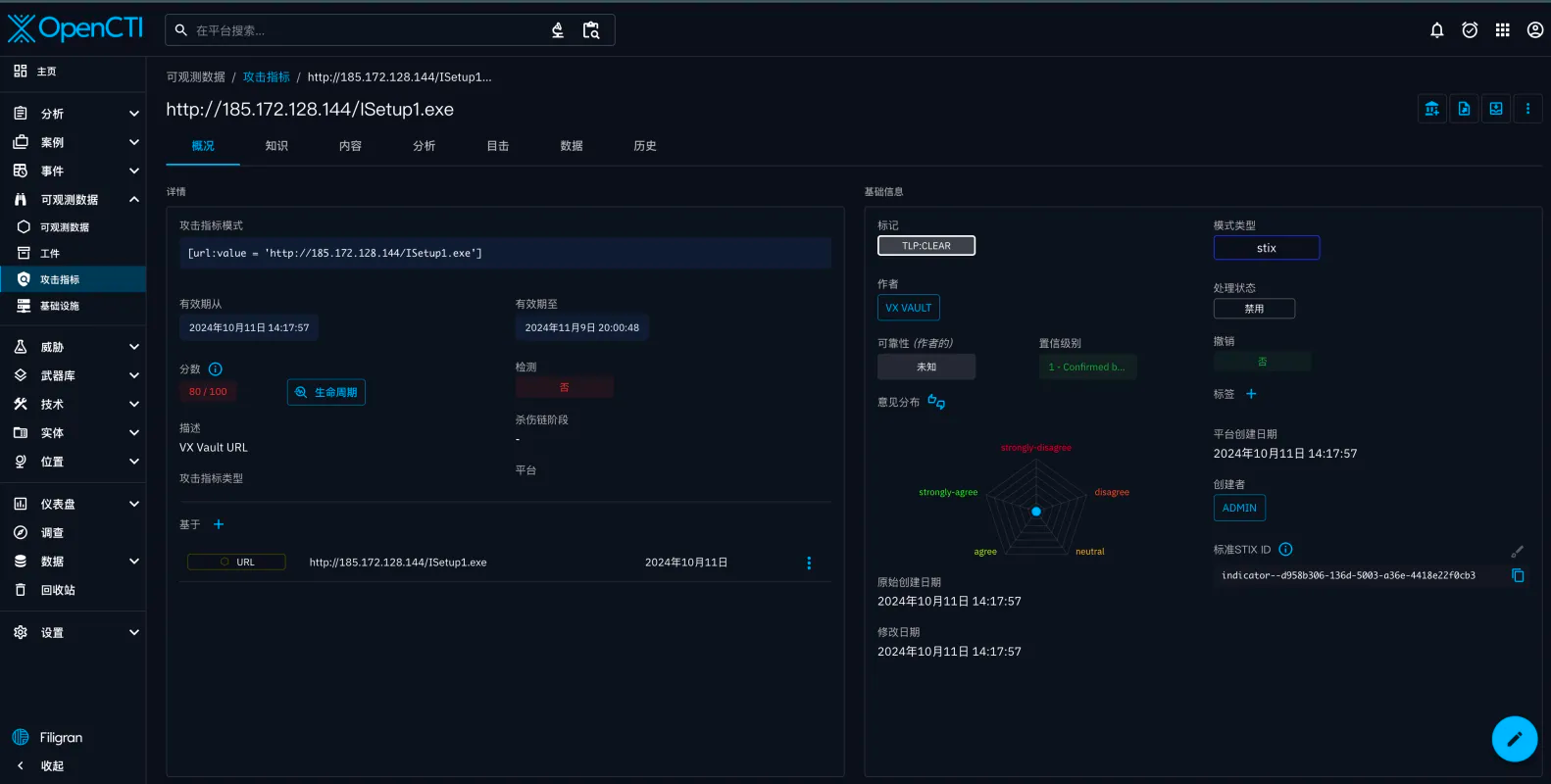This screenshot has height=784, width=1551.
Task: Expand the 数据 sidebar section
Action: (73, 562)
